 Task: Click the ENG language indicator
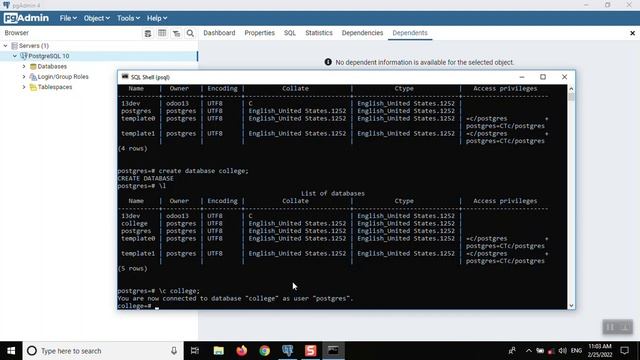click(x=576, y=351)
